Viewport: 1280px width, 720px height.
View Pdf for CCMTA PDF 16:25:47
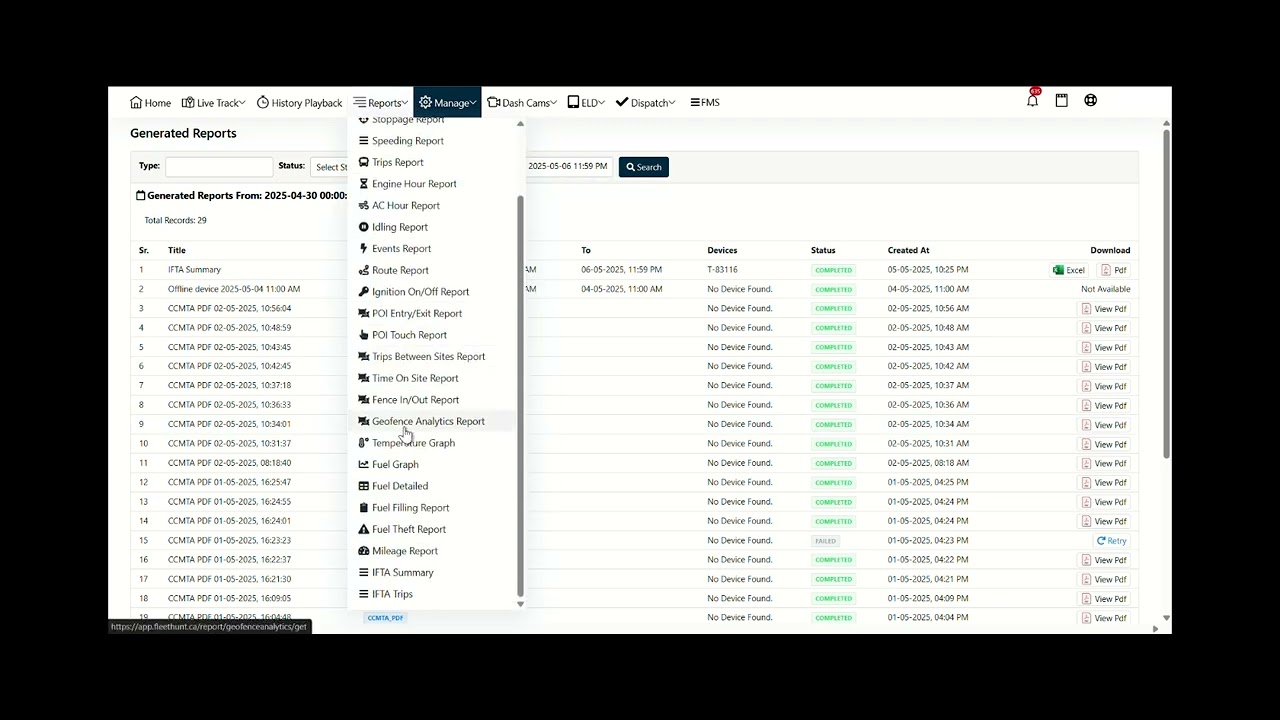click(1103, 483)
